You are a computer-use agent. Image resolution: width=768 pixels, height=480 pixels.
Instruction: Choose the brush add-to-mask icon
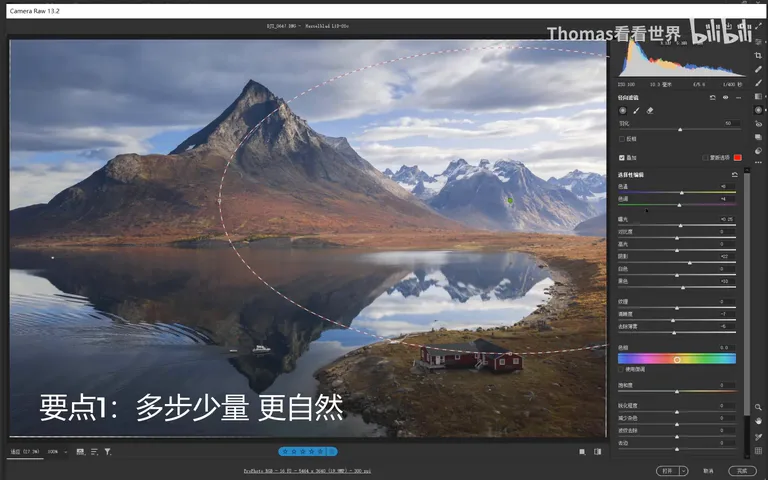pyautogui.click(x=636, y=111)
